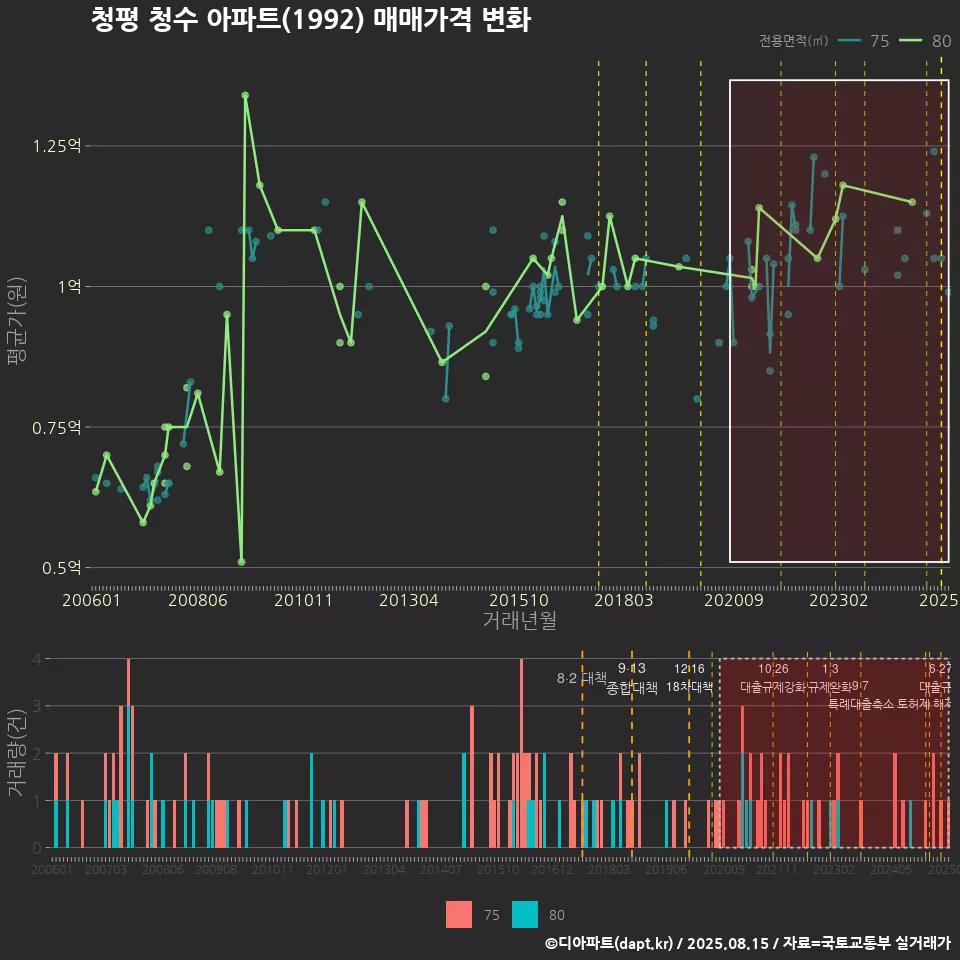960x960 pixels.
Task: Click the chart title 청평 청수 아파트(1992) 매매가격 변화
Action: pos(310,20)
